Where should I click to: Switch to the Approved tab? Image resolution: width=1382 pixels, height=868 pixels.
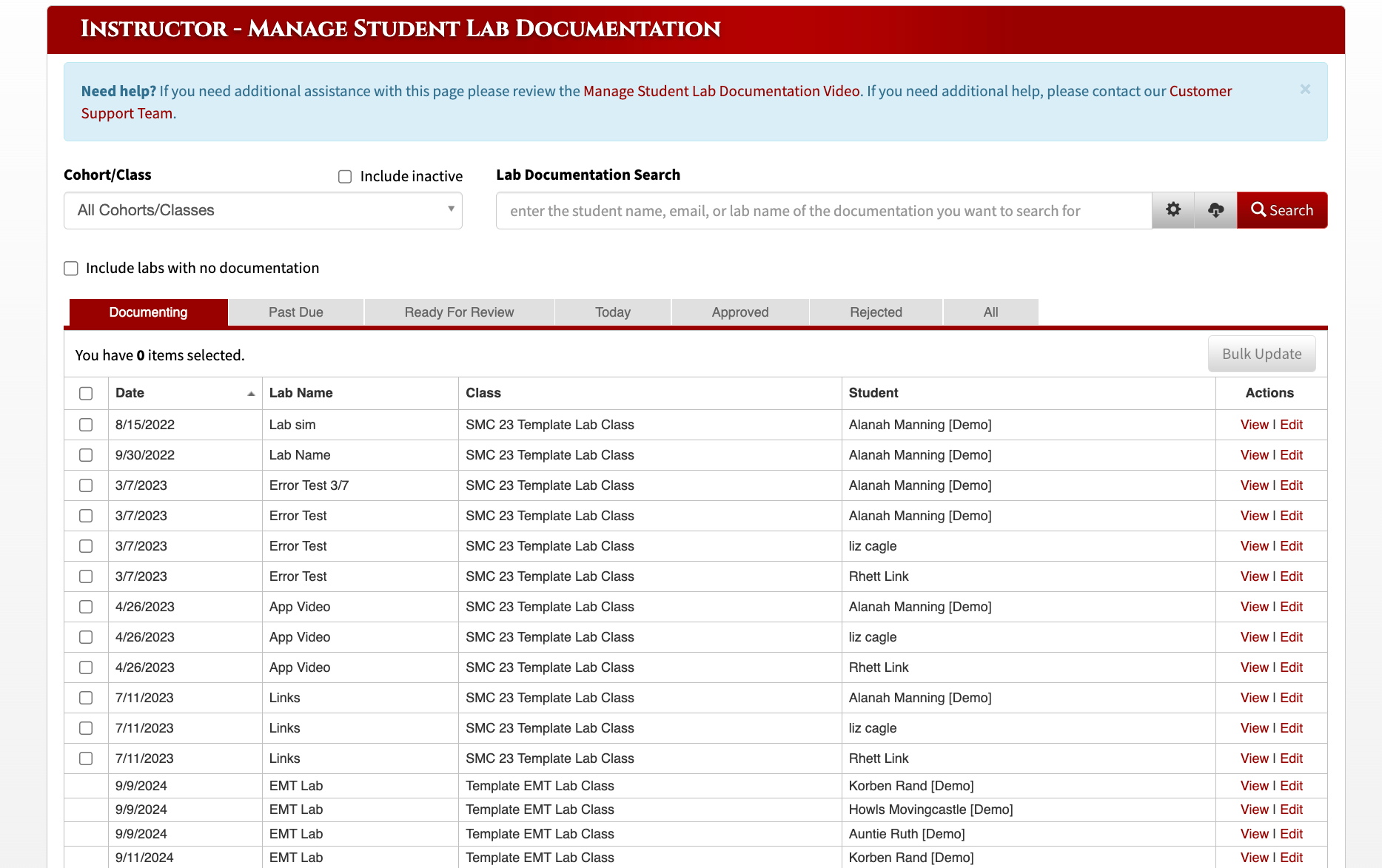(x=740, y=312)
